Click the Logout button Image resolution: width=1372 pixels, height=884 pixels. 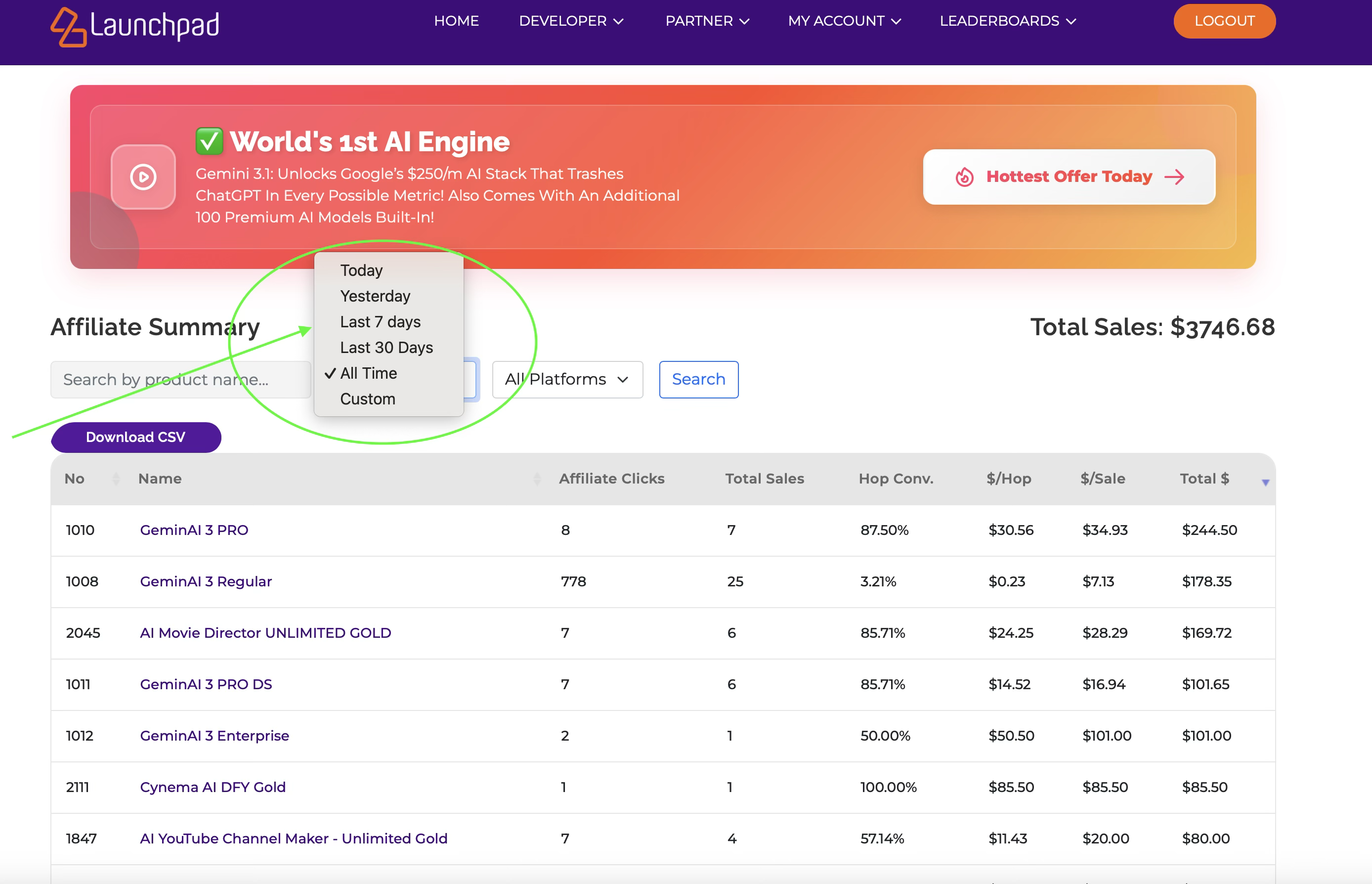[1225, 21]
